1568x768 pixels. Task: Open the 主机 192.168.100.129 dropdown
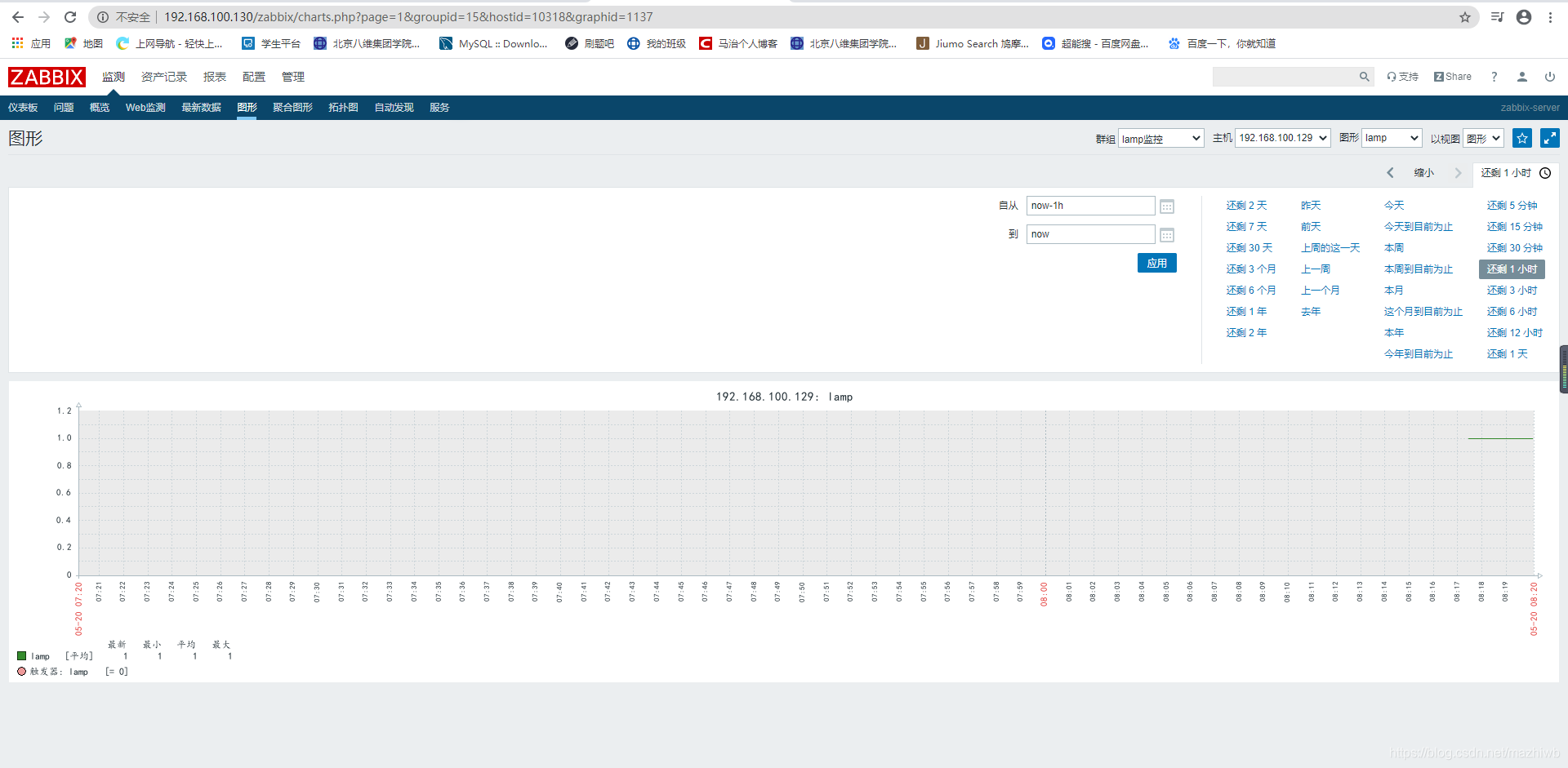(x=1283, y=139)
